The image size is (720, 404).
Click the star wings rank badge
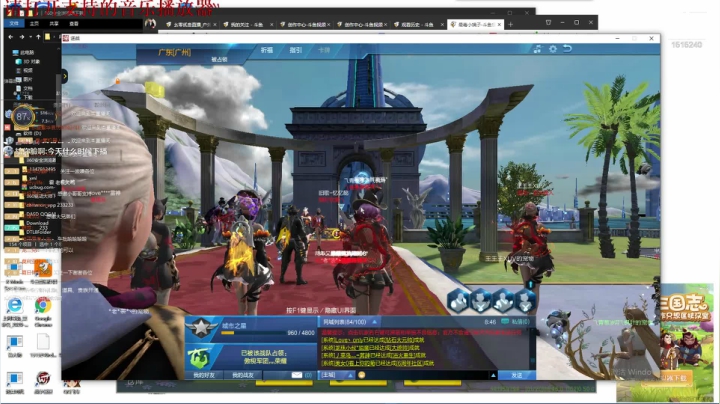201,328
